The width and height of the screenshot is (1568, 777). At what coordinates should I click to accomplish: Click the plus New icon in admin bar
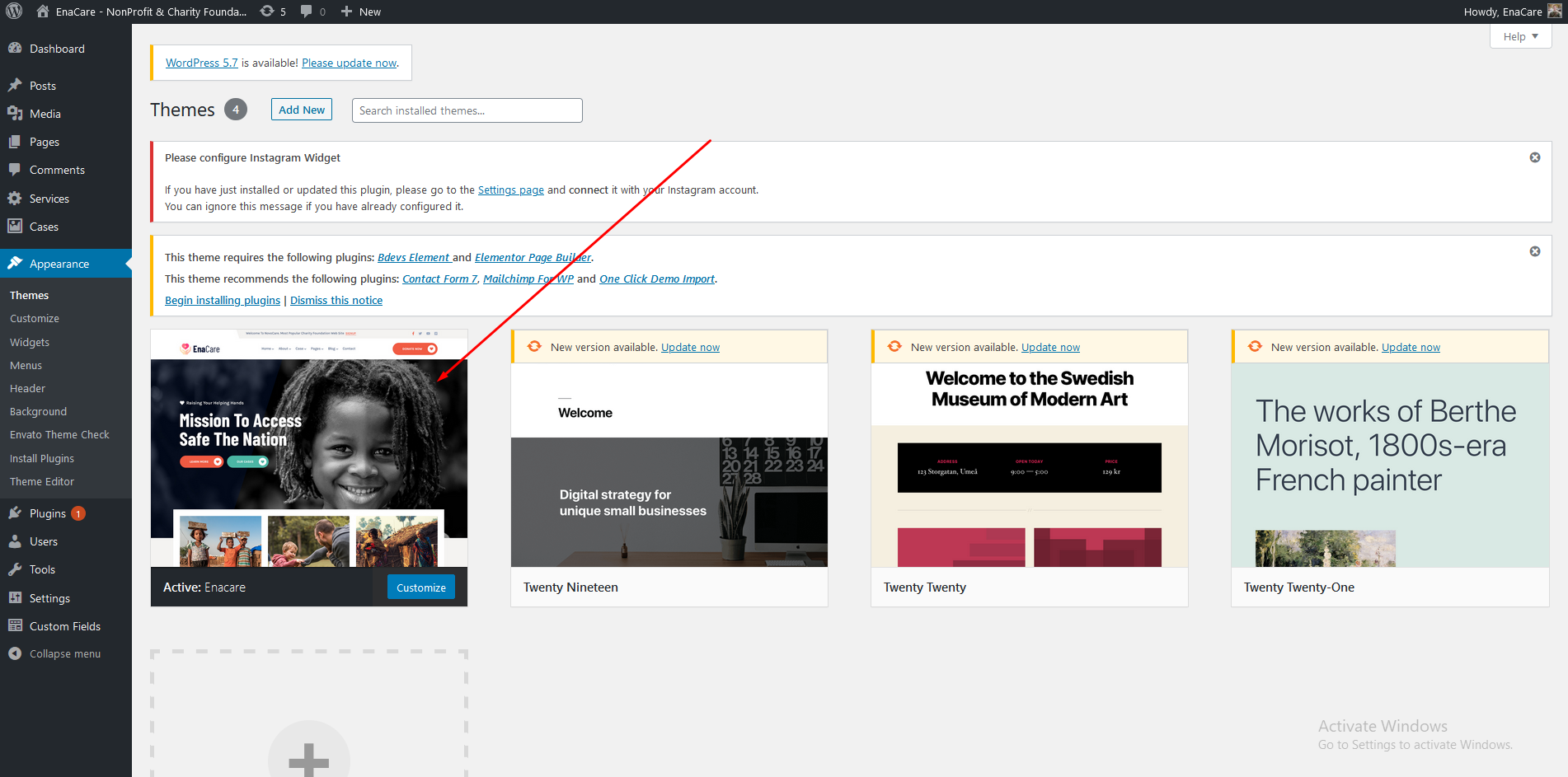346,12
